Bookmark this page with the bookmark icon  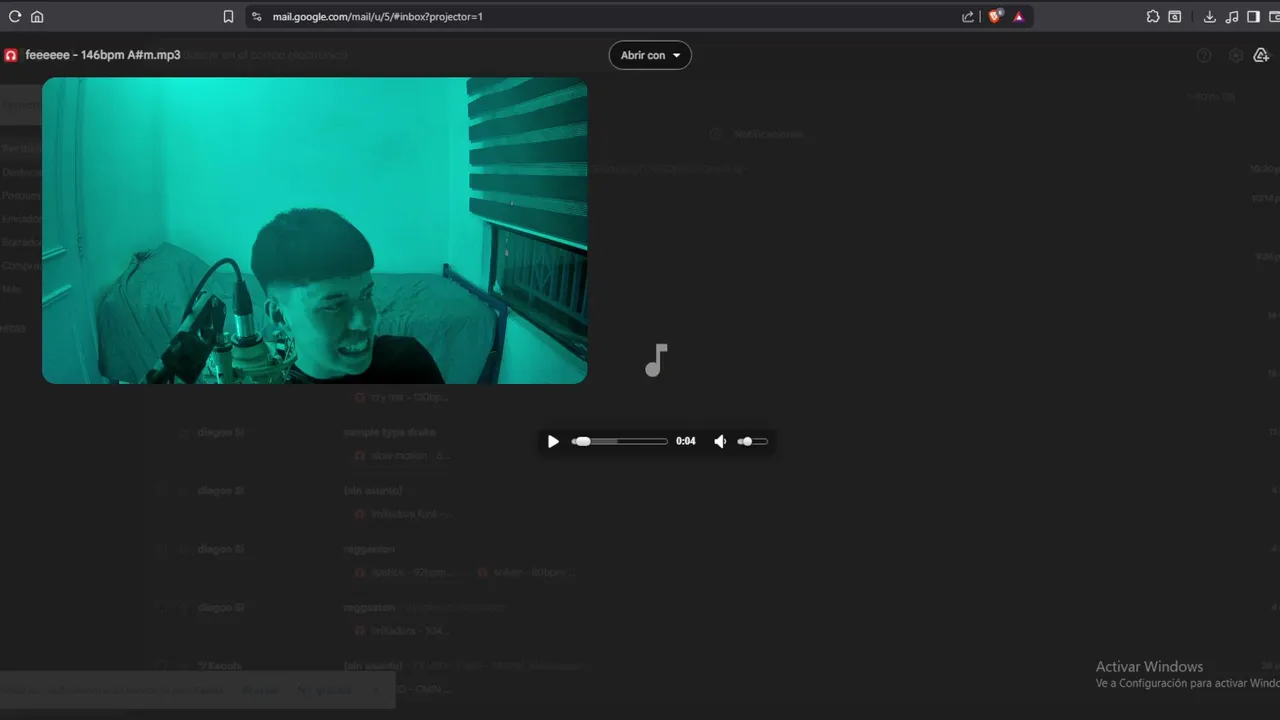click(228, 16)
